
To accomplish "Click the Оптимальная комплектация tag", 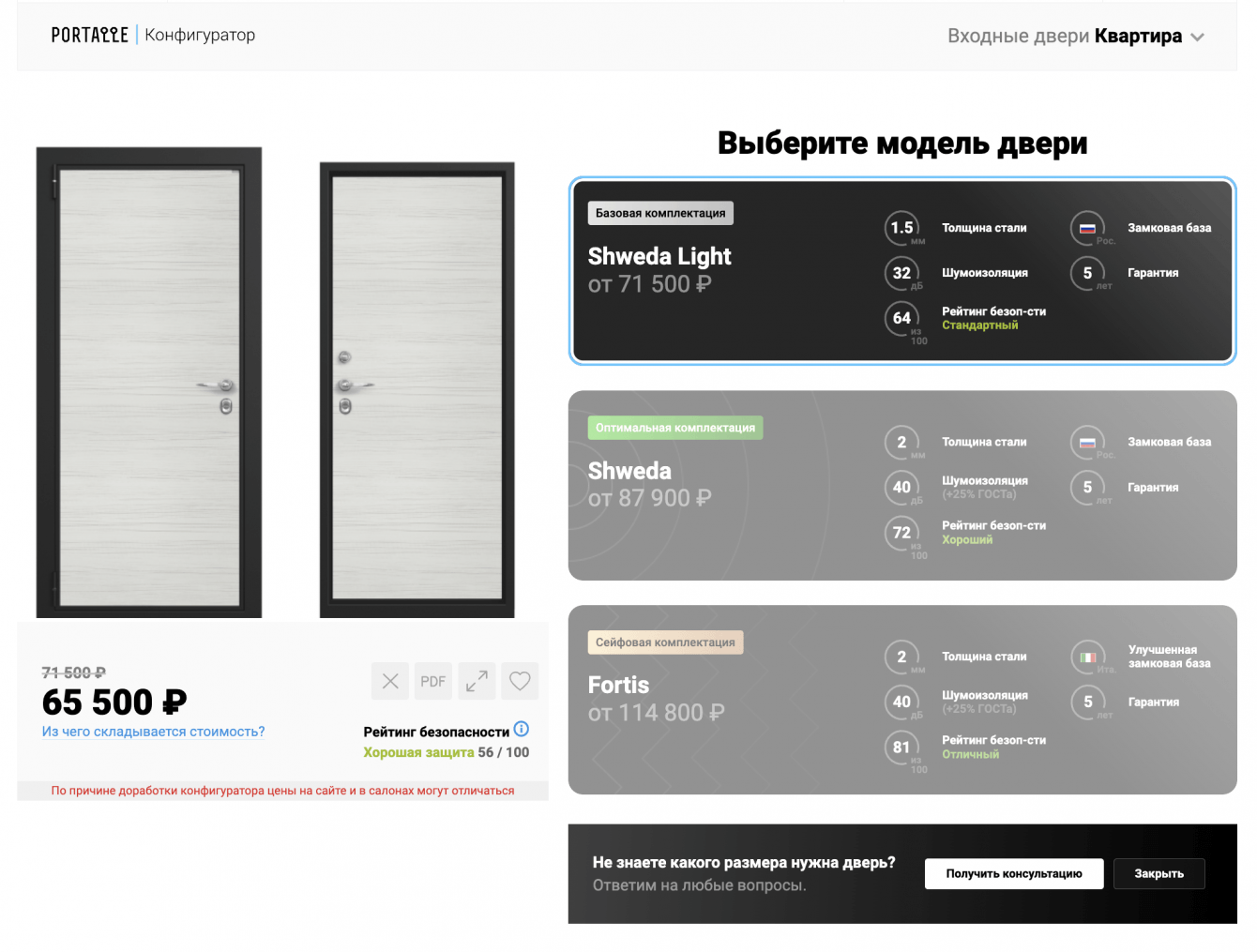I will point(675,428).
